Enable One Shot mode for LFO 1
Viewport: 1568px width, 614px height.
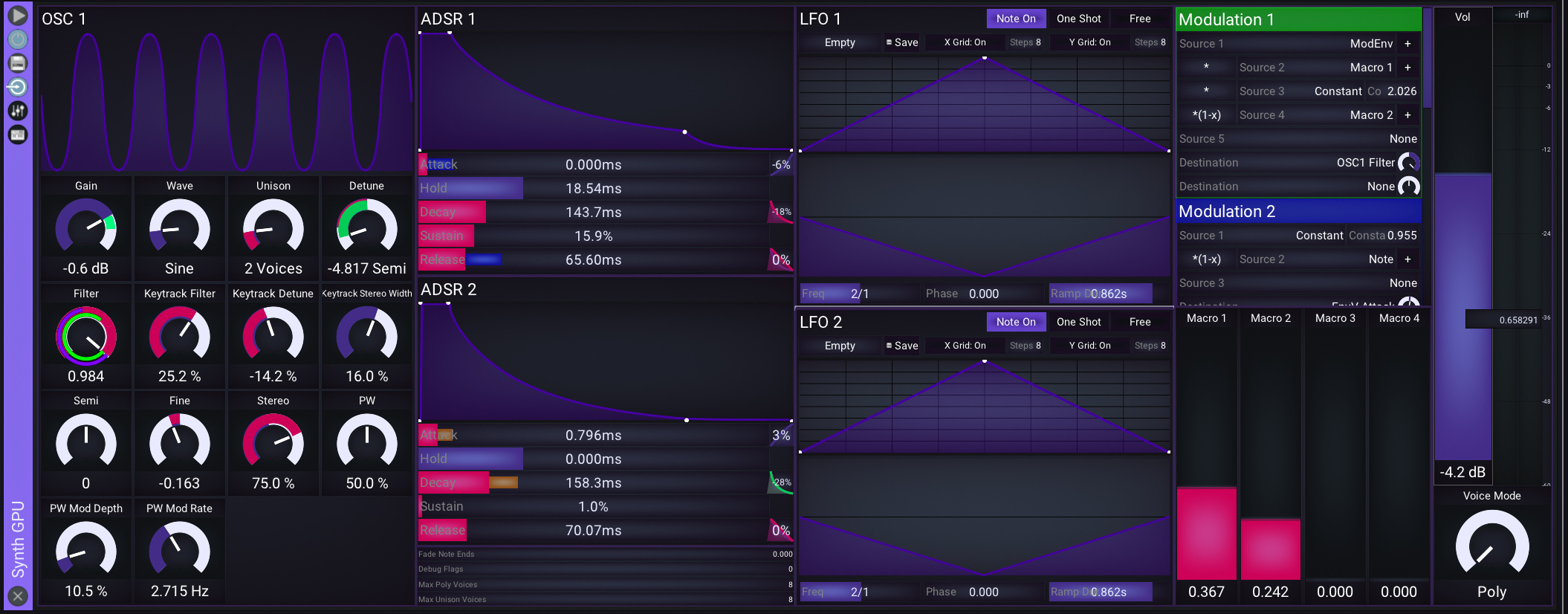[1079, 19]
